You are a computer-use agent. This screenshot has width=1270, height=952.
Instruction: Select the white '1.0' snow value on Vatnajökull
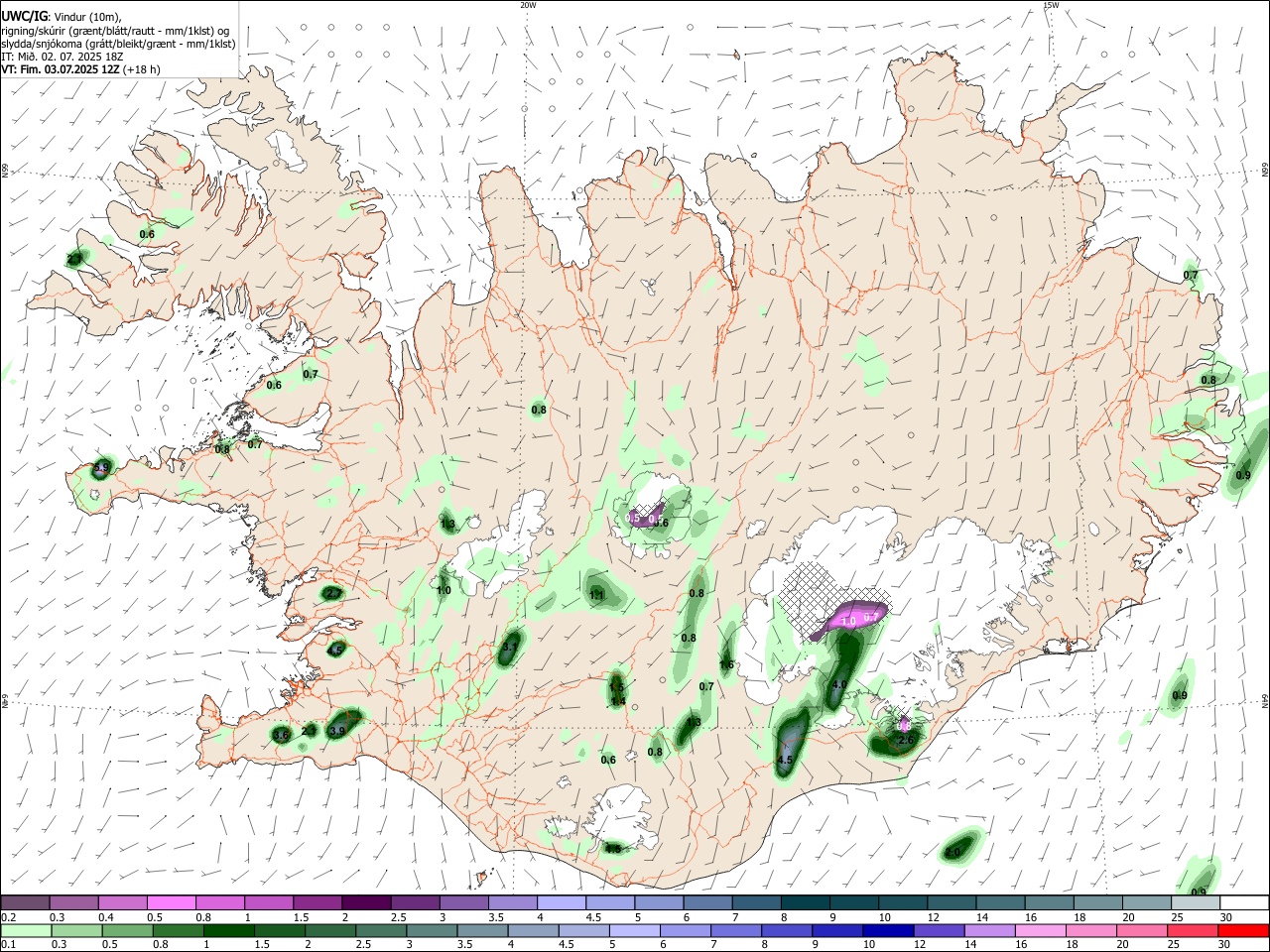point(847,622)
